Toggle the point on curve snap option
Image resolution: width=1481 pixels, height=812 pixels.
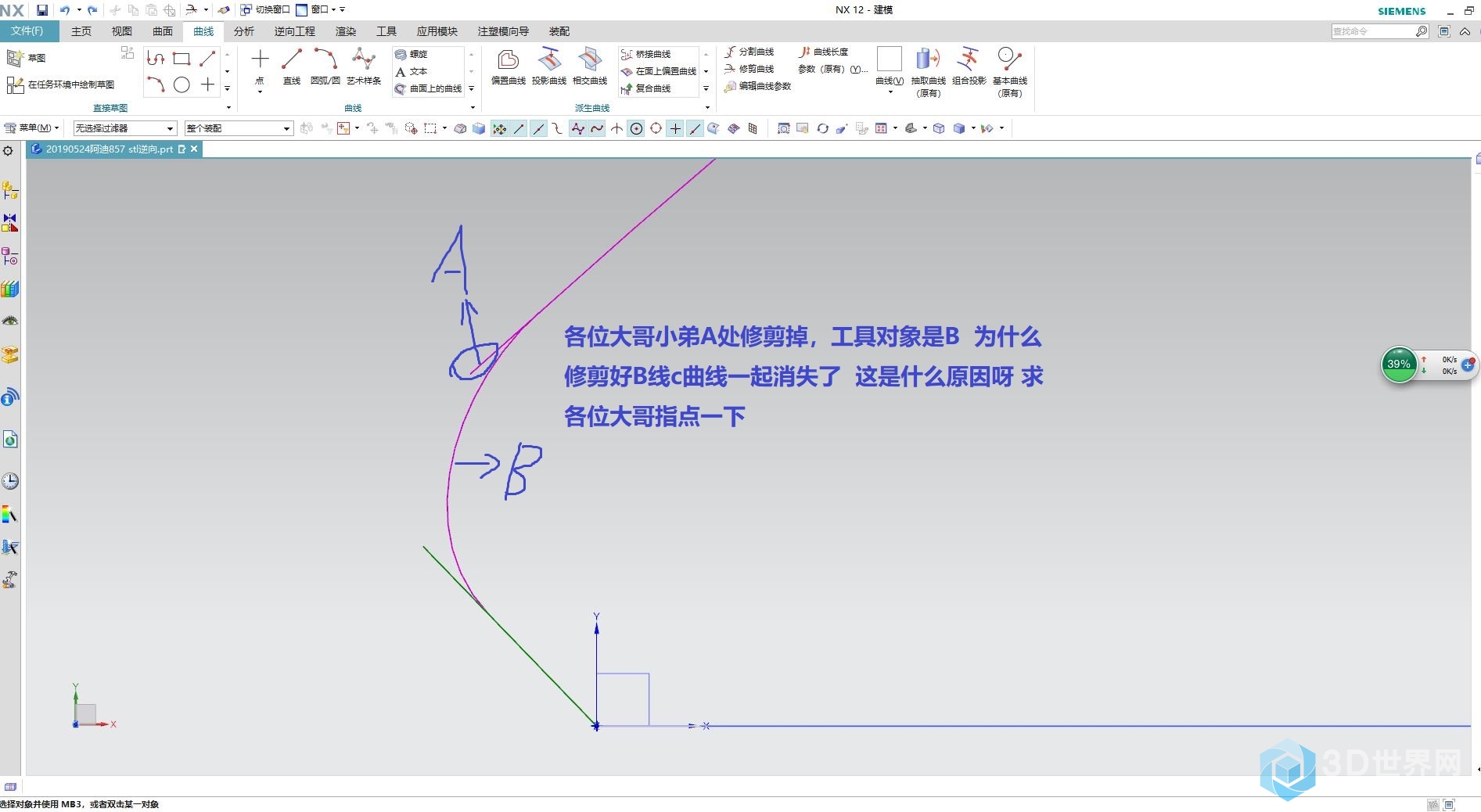[x=695, y=129]
